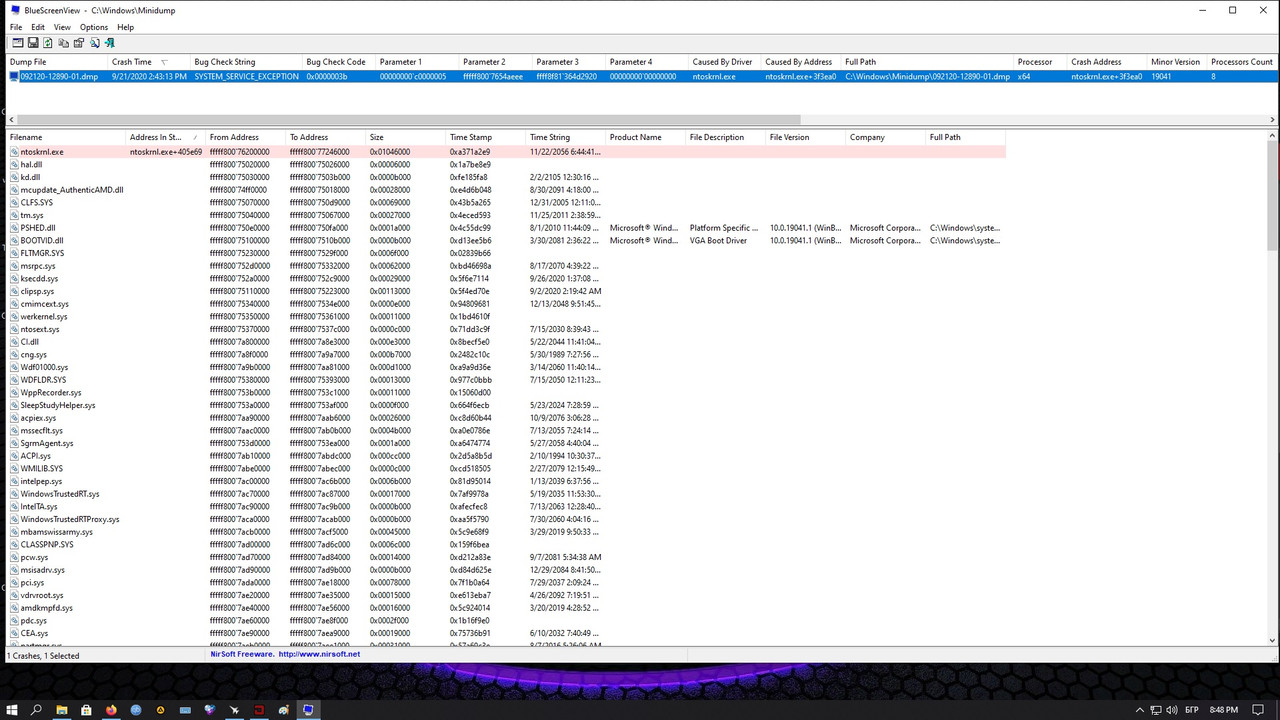Sort lower pane by Filename header
The image size is (1280, 720).
click(x=66, y=137)
